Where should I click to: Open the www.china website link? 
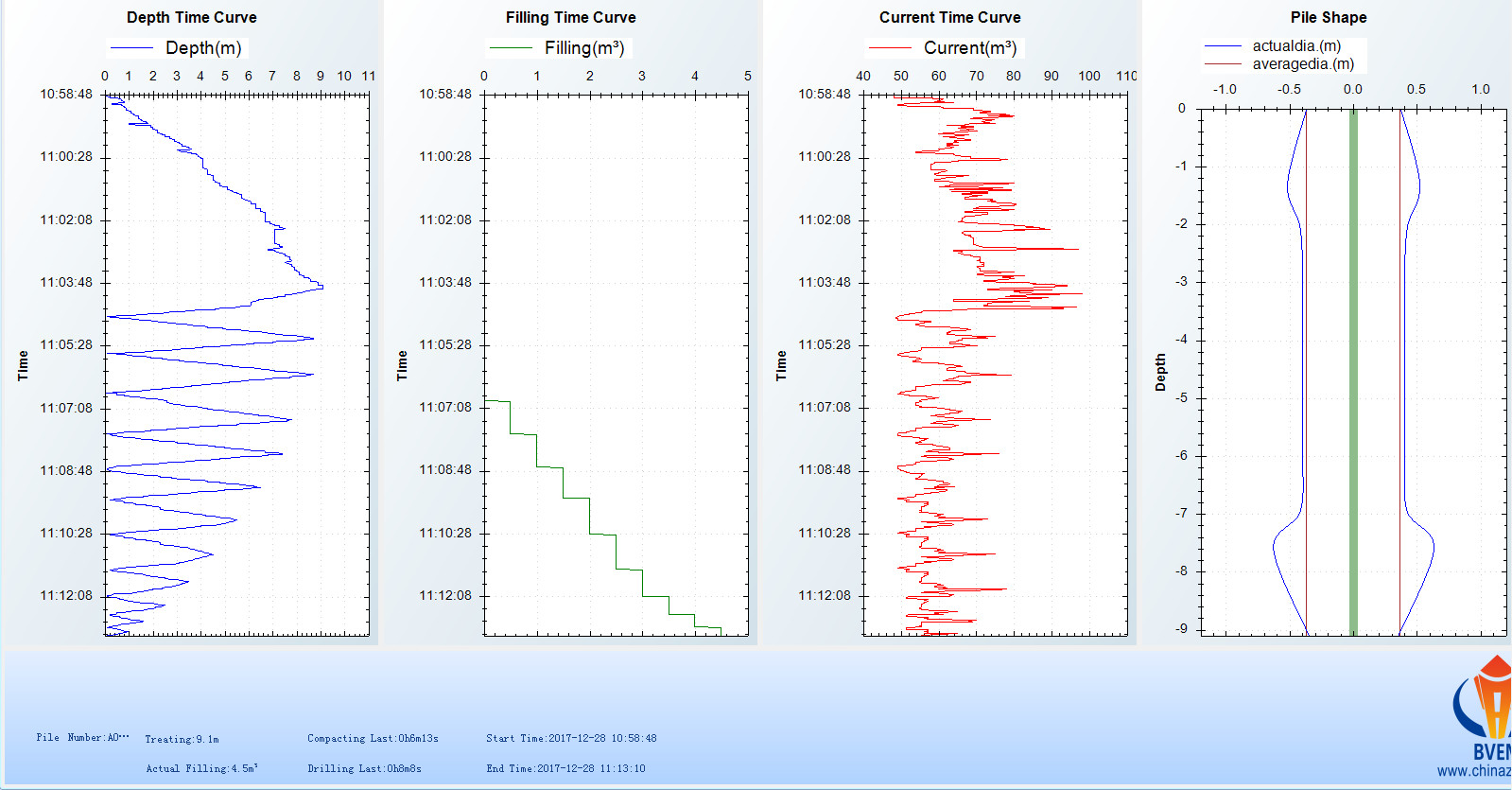(1473, 771)
